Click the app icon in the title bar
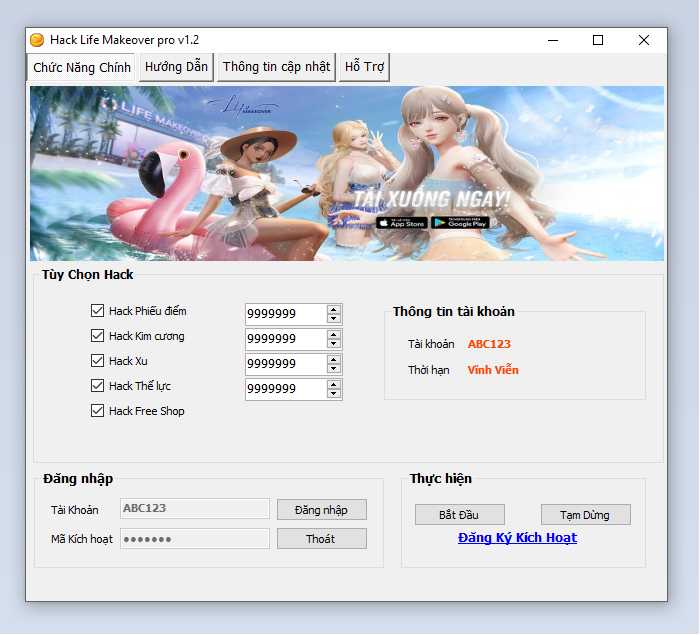 pos(37,40)
